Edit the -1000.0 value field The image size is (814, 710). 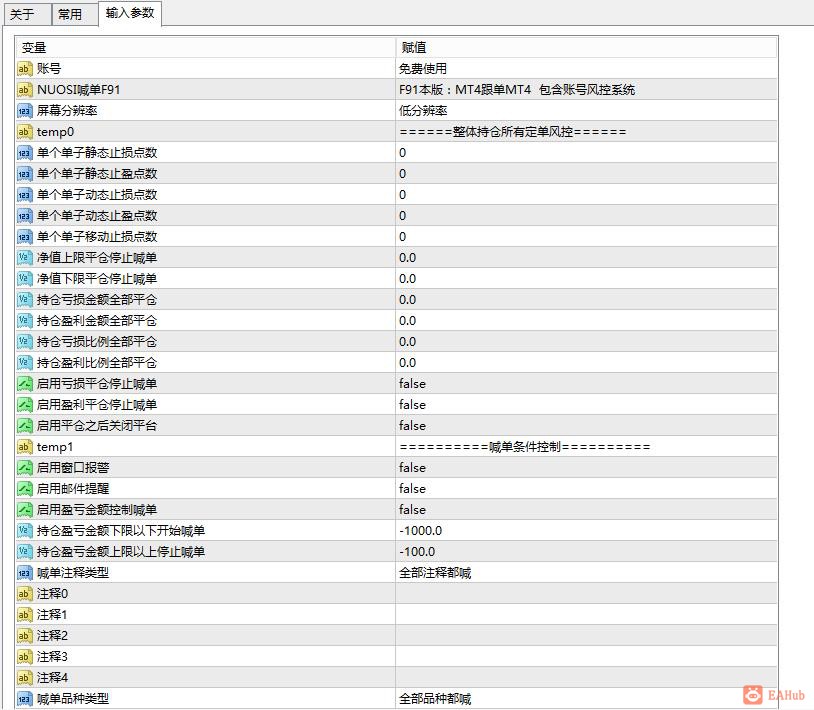586,530
